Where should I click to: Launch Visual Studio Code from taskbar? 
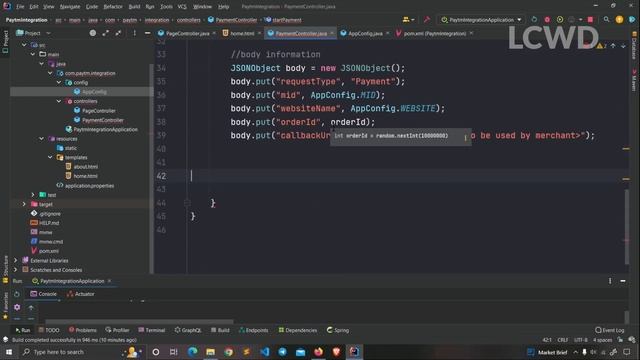[x=264, y=352]
